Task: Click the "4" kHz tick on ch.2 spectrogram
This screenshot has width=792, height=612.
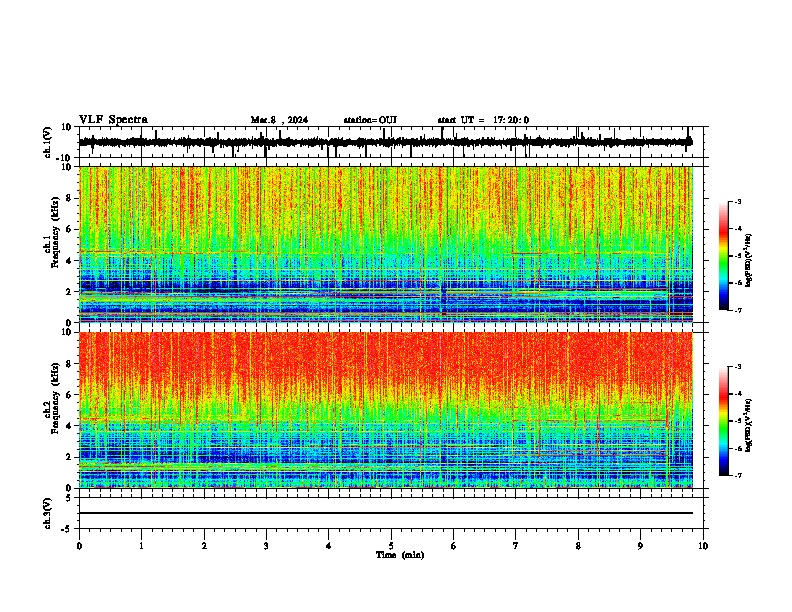Action: [70, 426]
